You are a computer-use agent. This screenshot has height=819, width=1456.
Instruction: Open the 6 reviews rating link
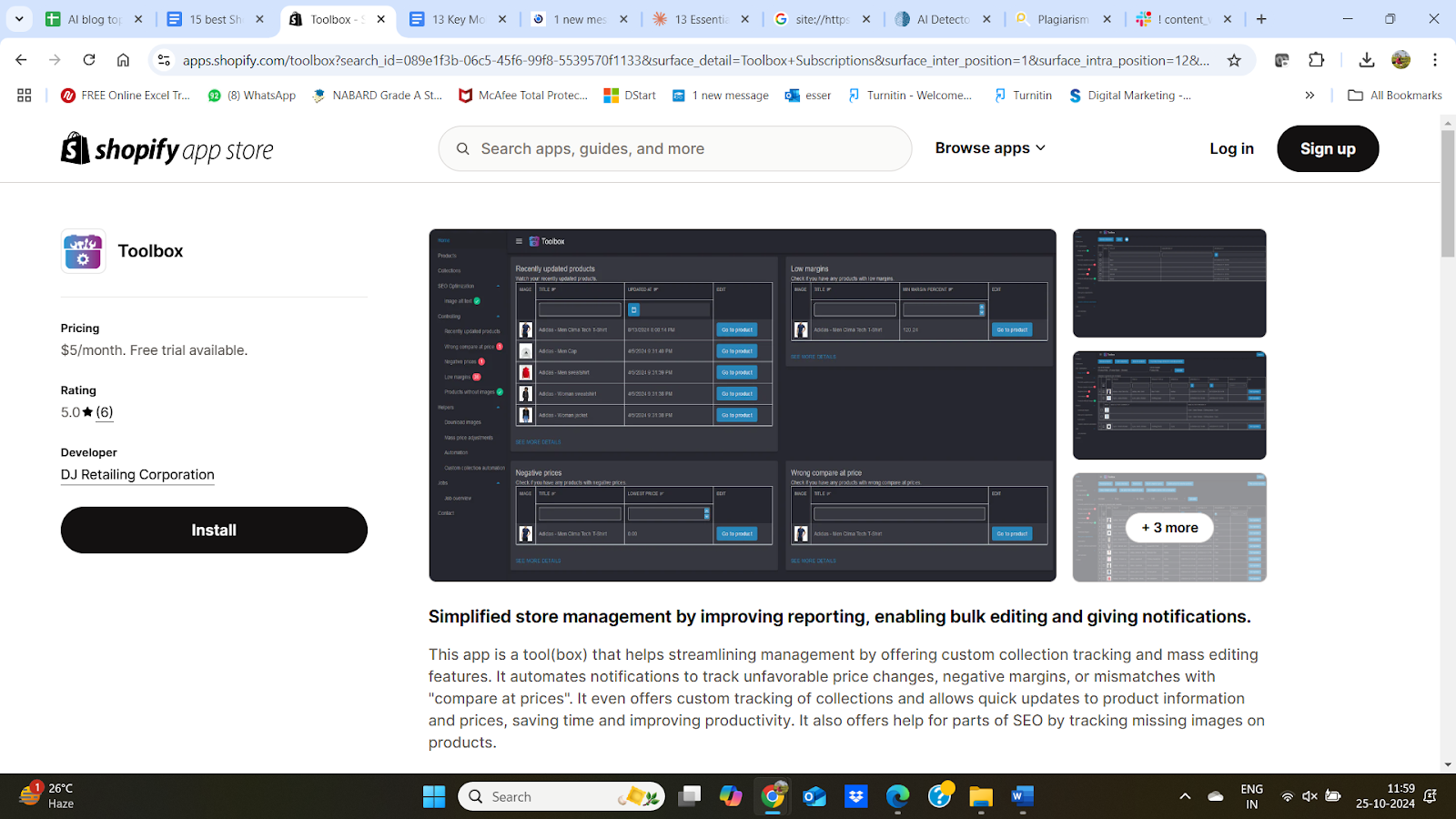[105, 412]
